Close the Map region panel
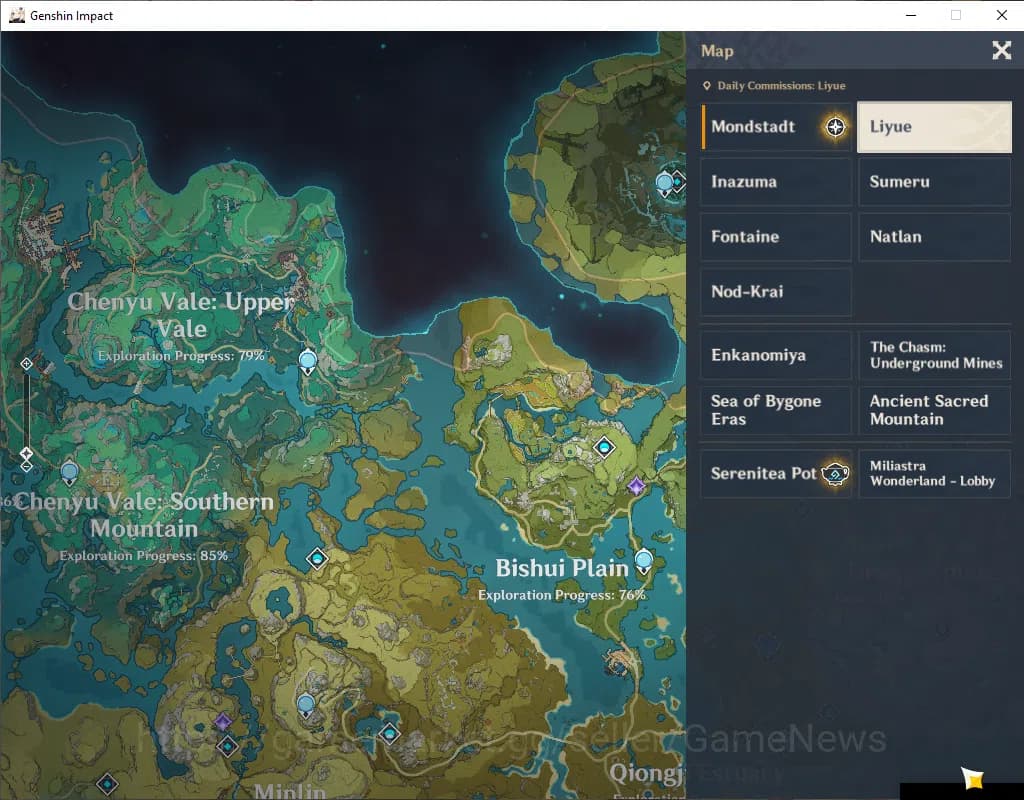This screenshot has height=800, width=1024. 1001,50
